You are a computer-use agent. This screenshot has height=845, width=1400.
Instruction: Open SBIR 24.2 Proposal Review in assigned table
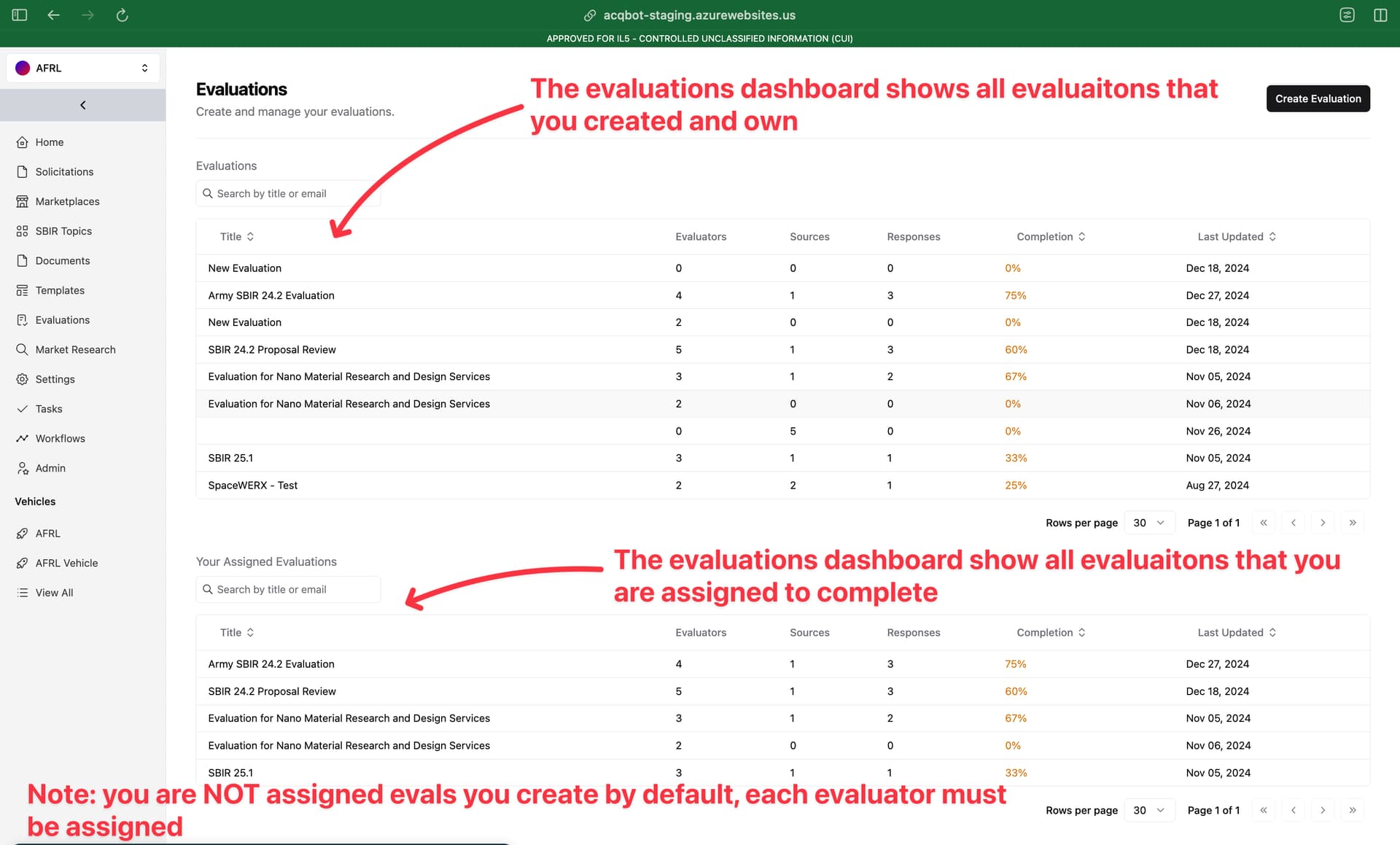(782, 691)
